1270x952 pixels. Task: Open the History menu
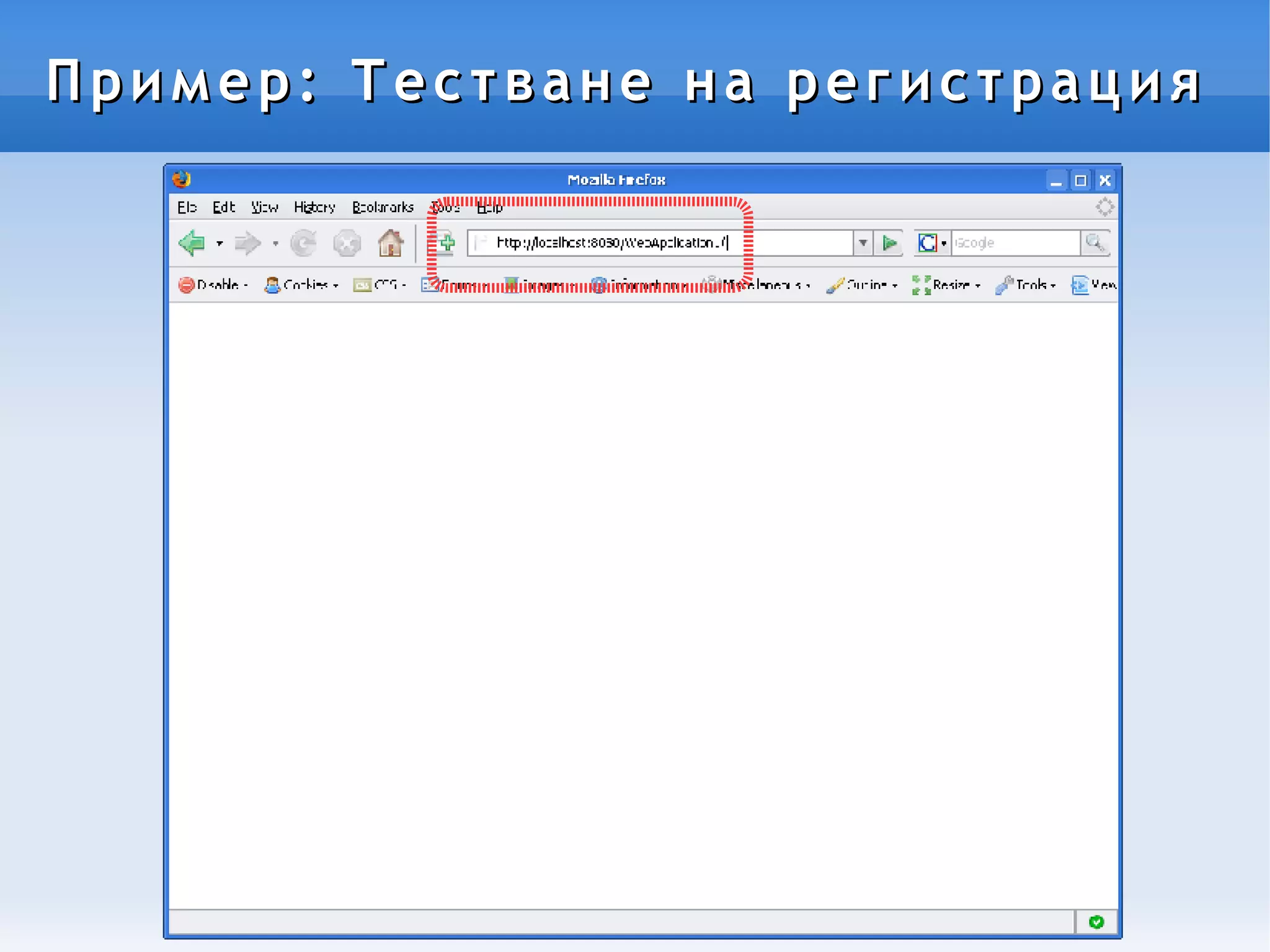click(x=314, y=207)
